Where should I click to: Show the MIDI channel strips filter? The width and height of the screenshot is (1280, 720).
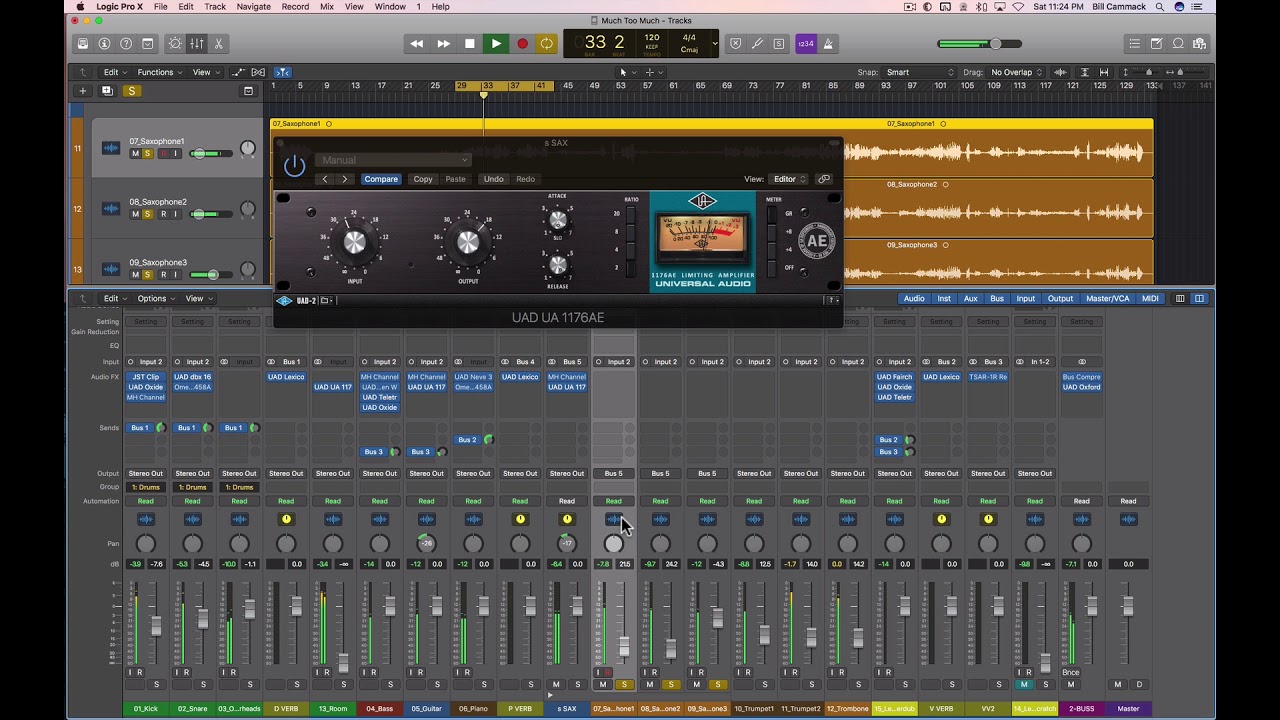tap(1150, 298)
